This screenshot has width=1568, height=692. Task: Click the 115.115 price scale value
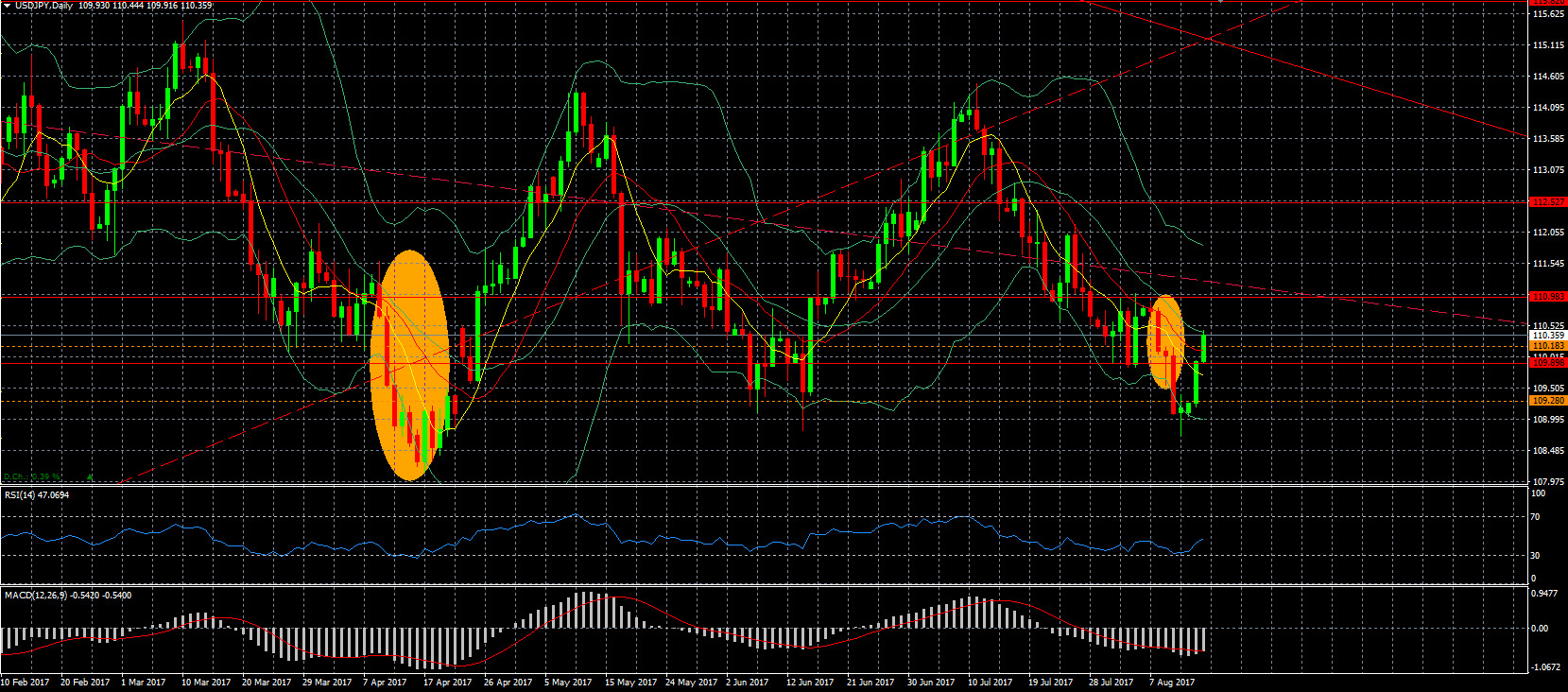(x=1546, y=45)
